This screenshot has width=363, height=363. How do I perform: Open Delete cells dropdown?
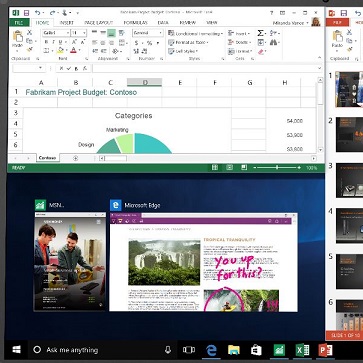click(240, 43)
